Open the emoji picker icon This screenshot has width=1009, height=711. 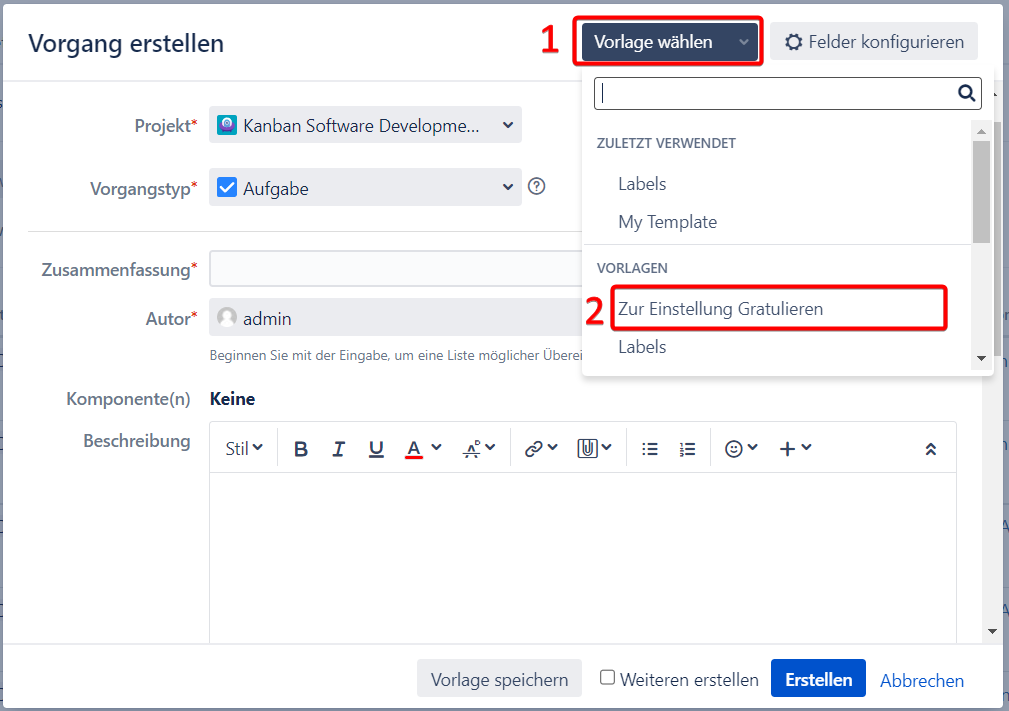coord(740,449)
